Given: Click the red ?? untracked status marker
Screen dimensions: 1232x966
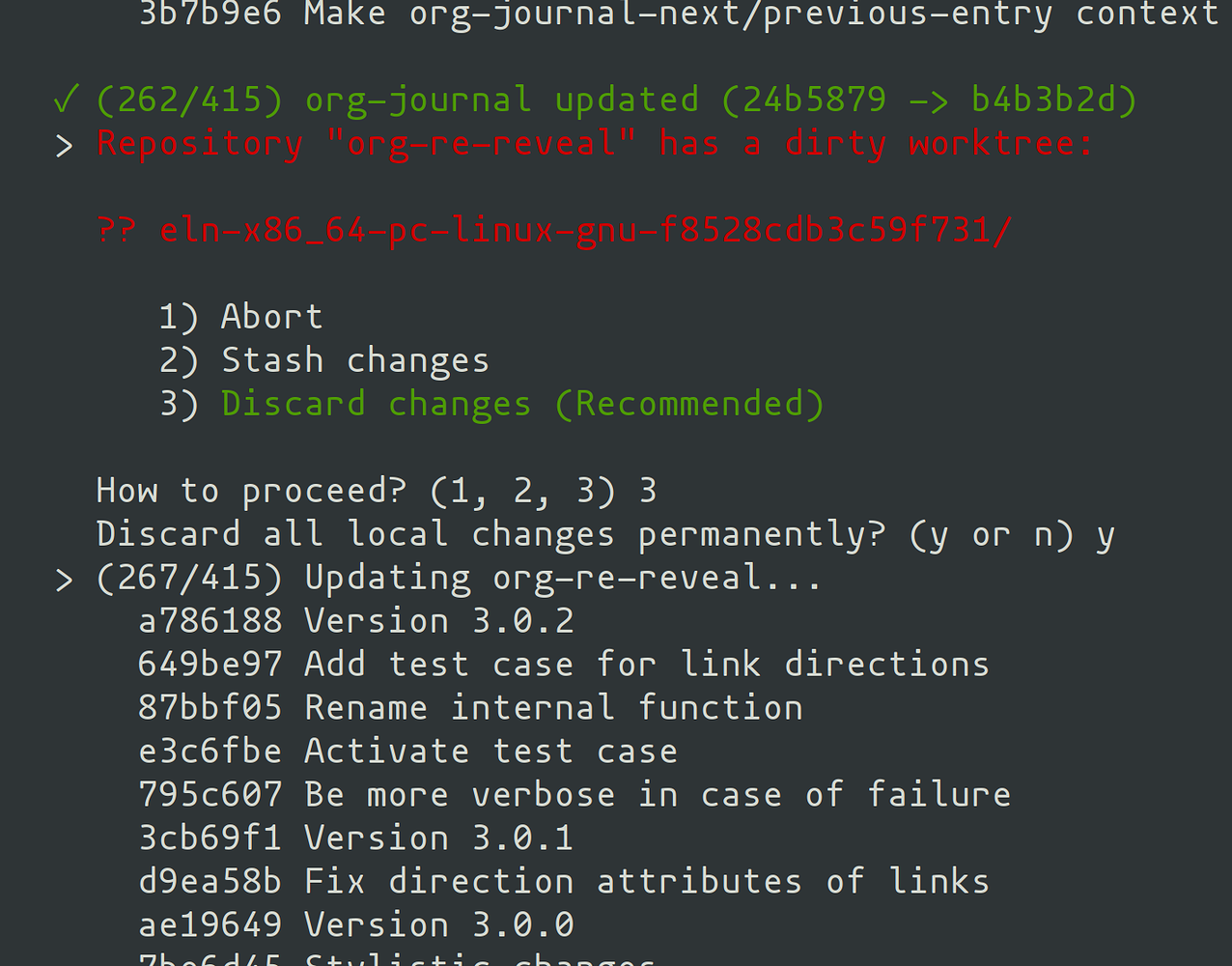Looking at the screenshot, I should tap(117, 230).
